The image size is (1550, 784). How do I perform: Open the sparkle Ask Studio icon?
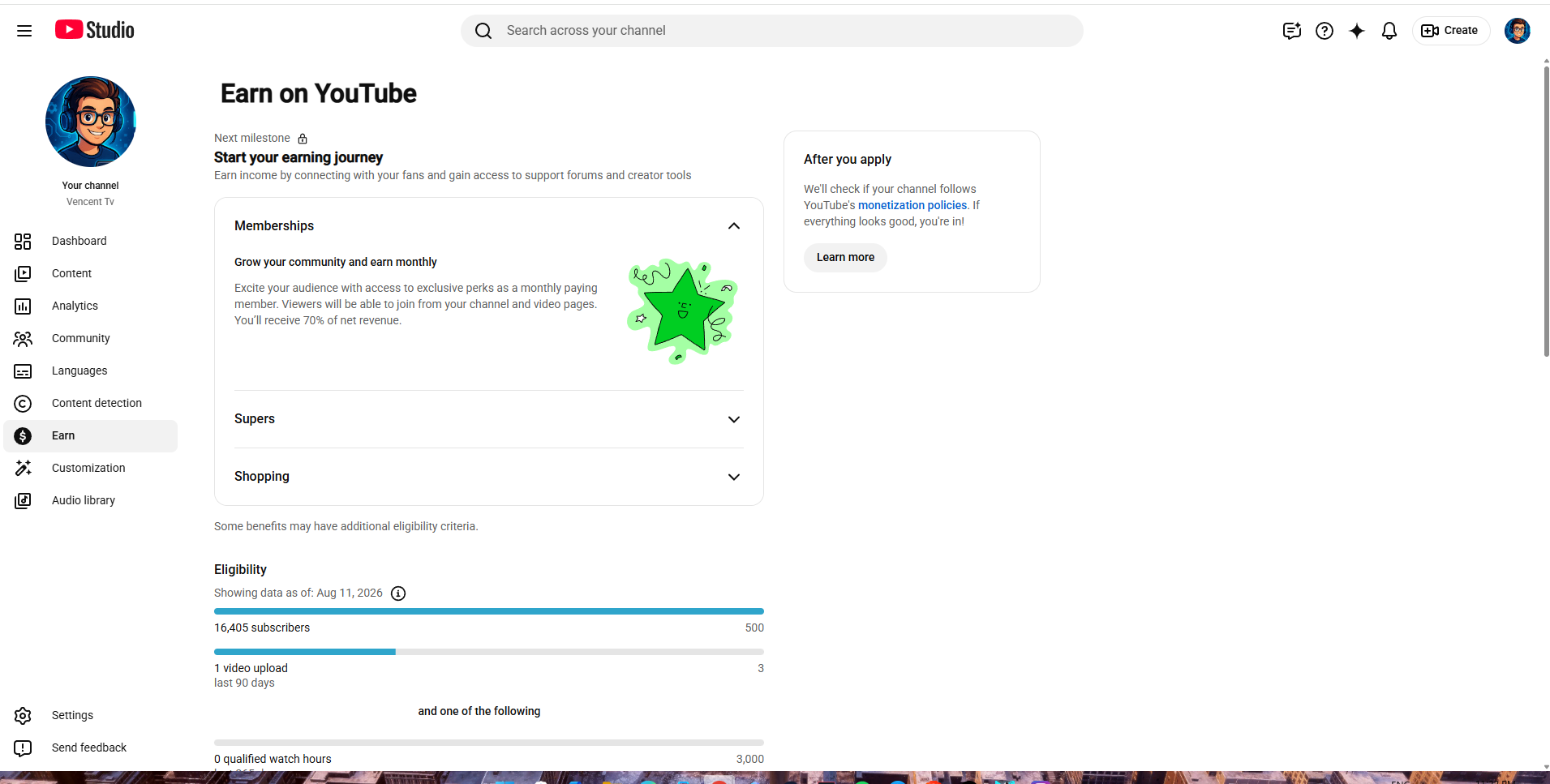[1357, 31]
